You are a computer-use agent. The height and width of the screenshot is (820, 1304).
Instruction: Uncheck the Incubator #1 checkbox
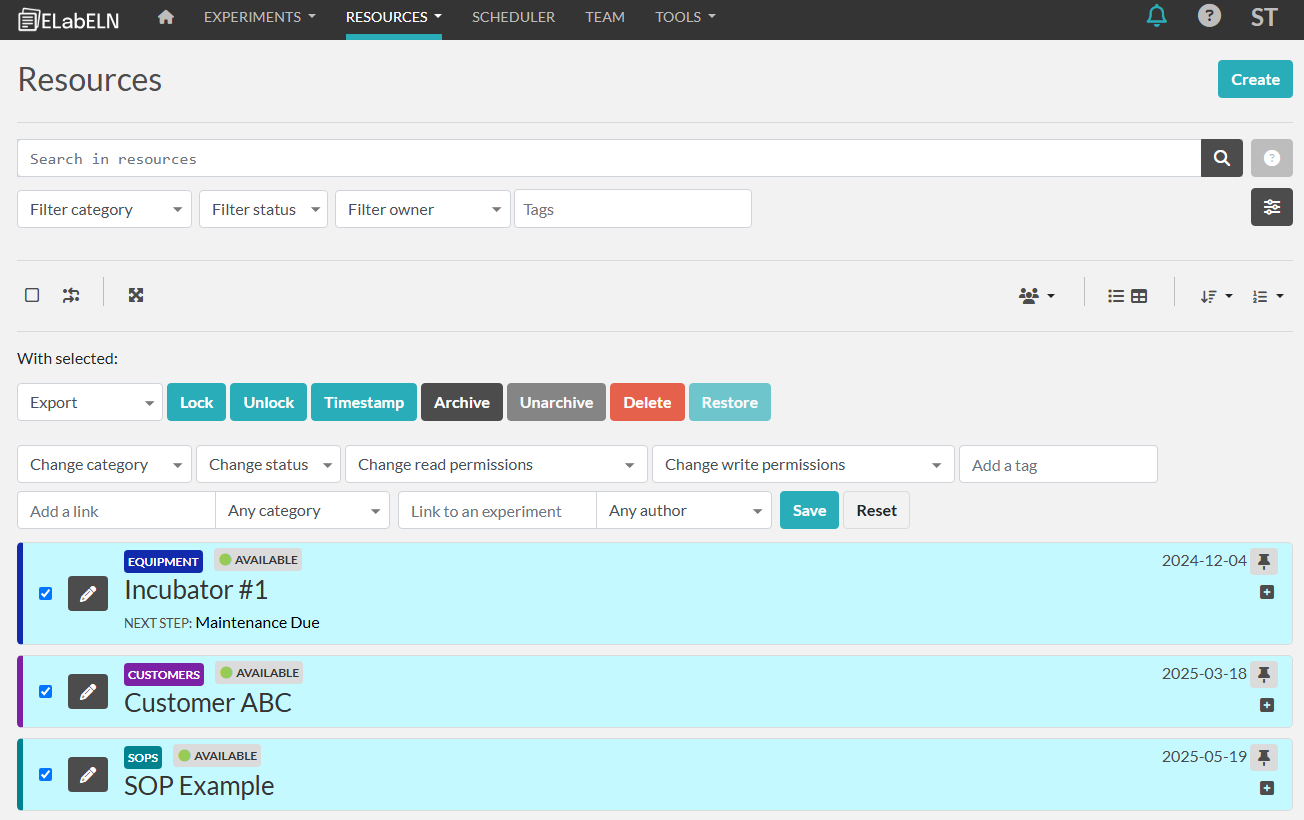click(45, 593)
